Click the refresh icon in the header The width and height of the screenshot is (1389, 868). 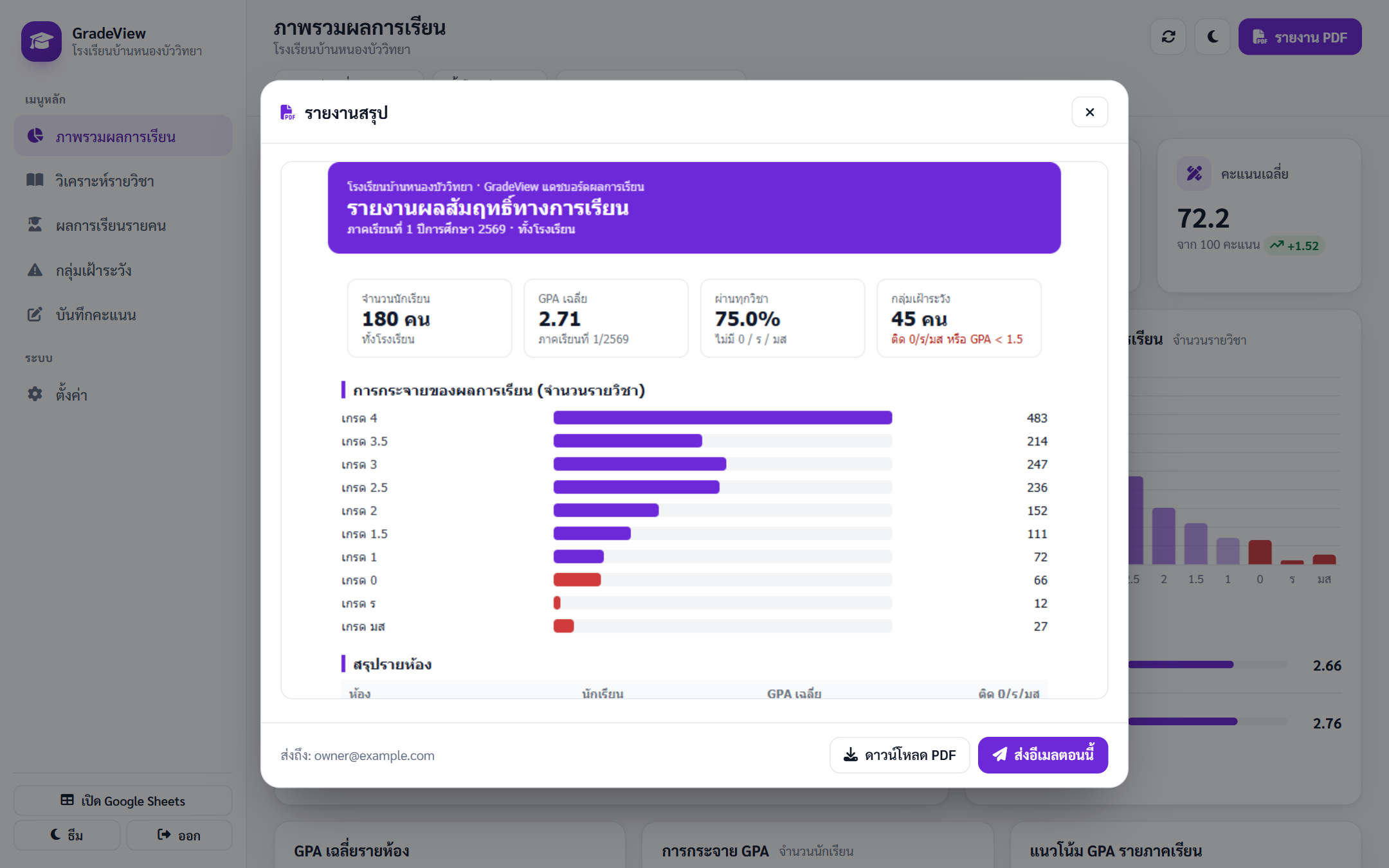1168,37
